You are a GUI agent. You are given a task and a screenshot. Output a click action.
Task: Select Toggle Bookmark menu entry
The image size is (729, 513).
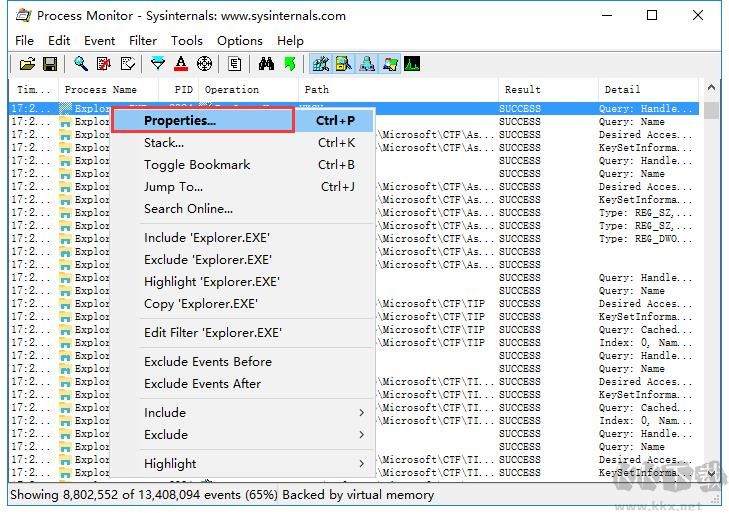[242, 165]
